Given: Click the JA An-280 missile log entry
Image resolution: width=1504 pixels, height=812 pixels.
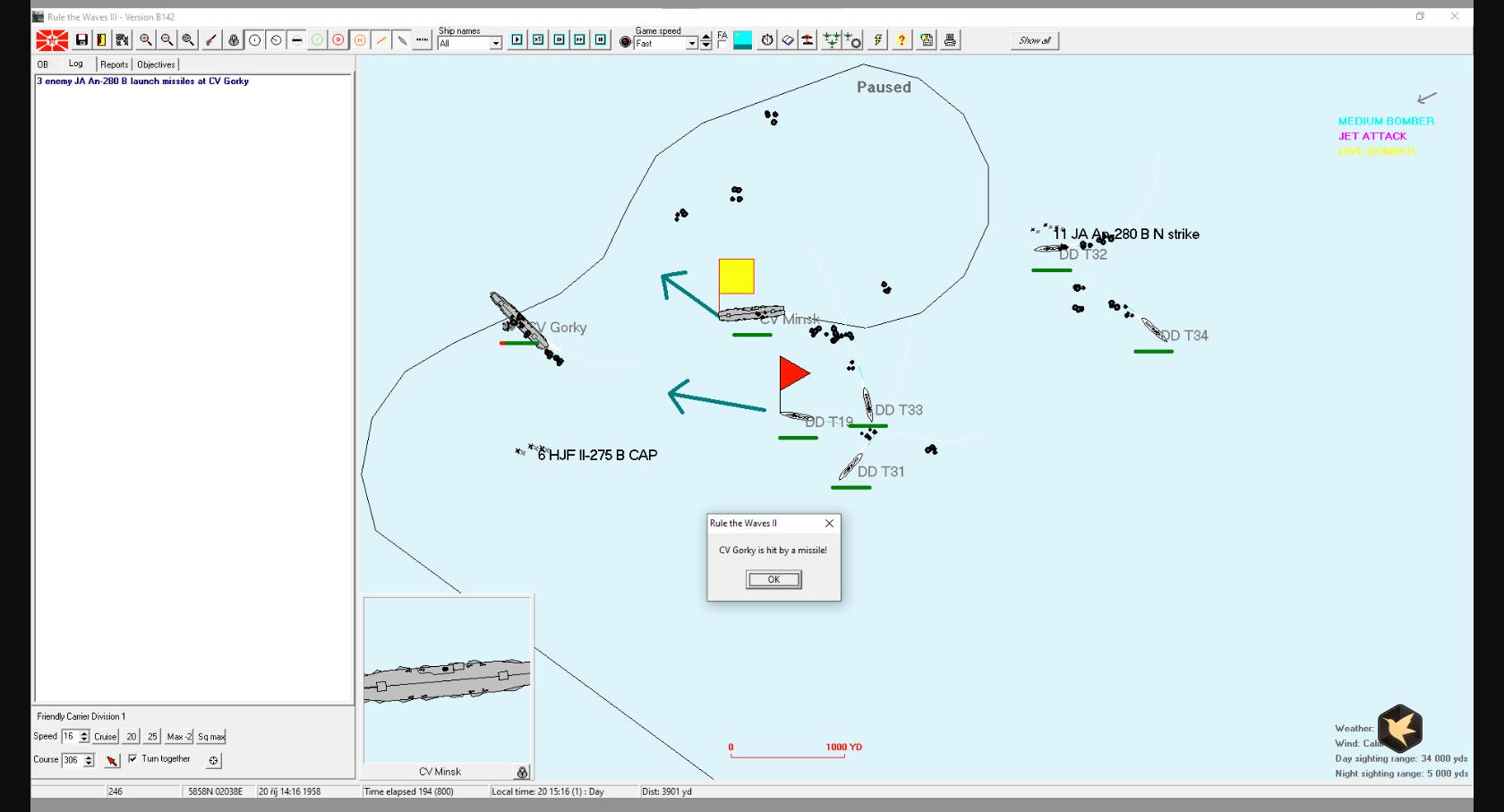Looking at the screenshot, I should [143, 81].
